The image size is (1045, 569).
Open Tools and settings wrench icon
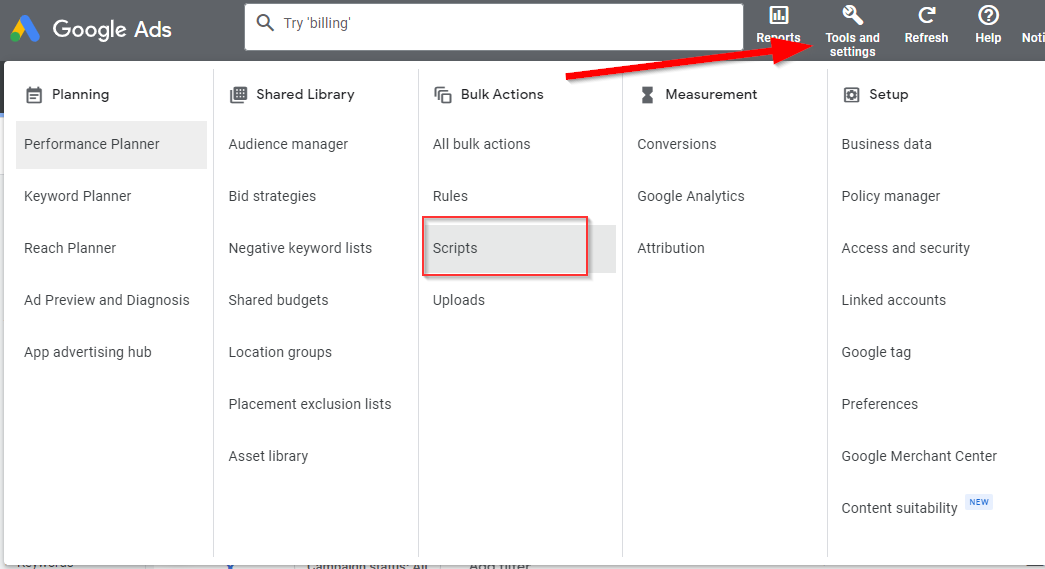pyautogui.click(x=852, y=15)
